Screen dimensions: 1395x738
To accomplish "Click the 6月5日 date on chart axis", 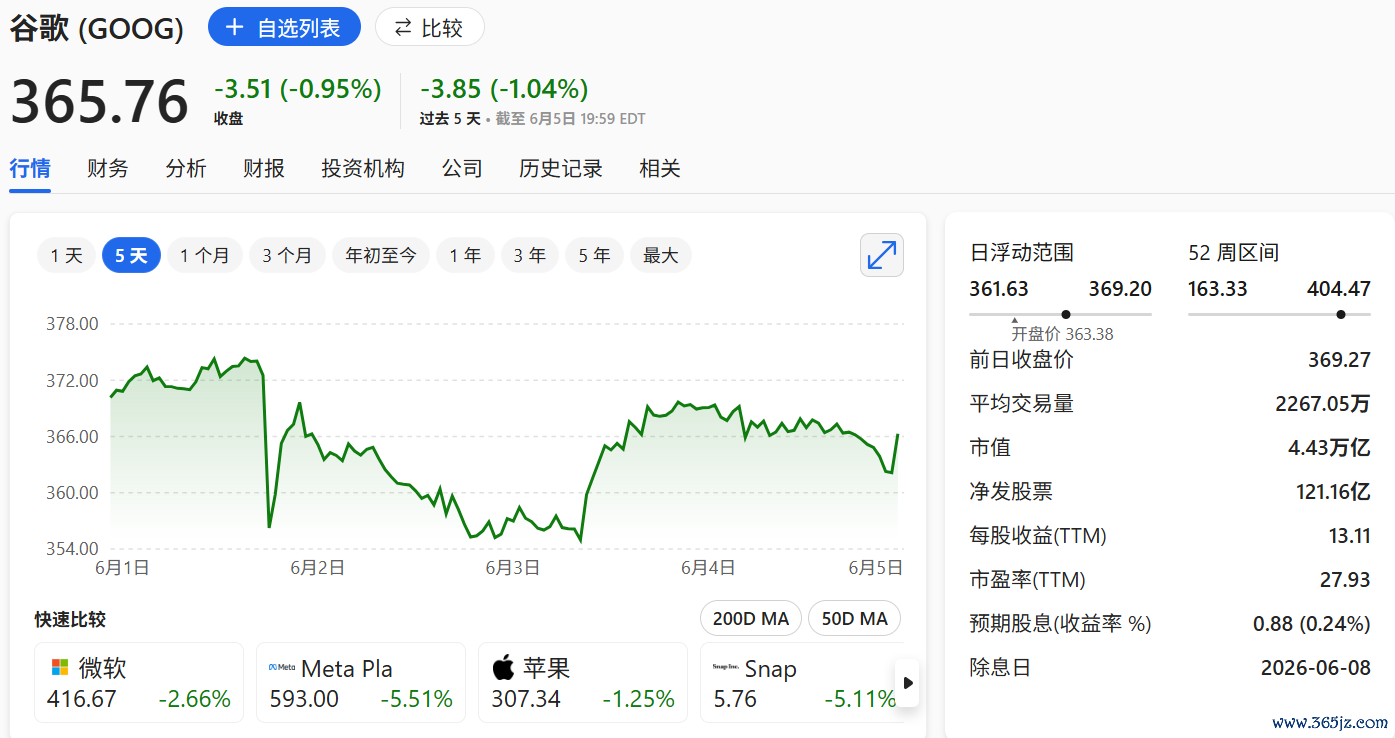I will click(876, 568).
